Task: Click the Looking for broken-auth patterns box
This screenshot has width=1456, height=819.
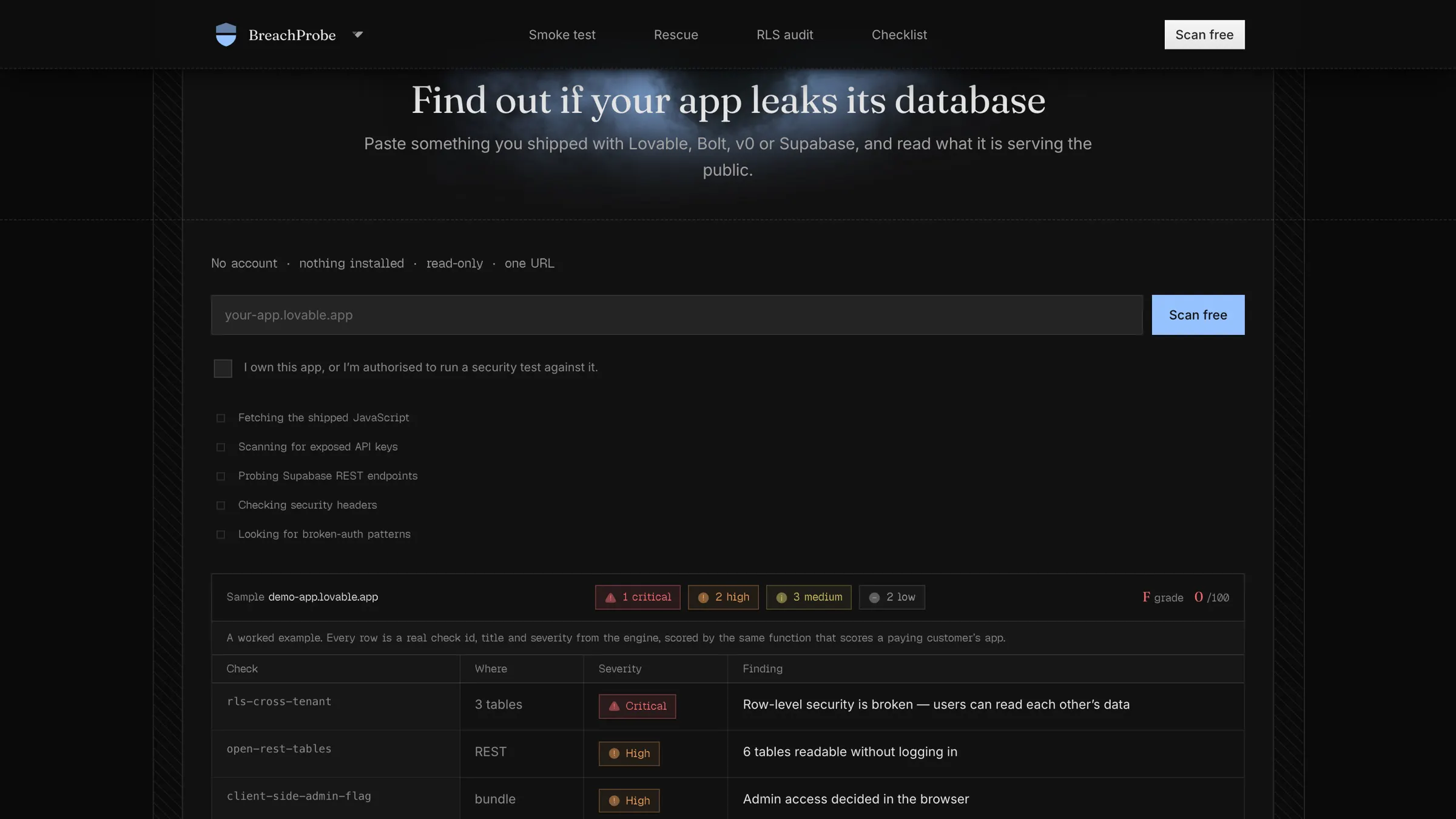Action: pos(221,534)
